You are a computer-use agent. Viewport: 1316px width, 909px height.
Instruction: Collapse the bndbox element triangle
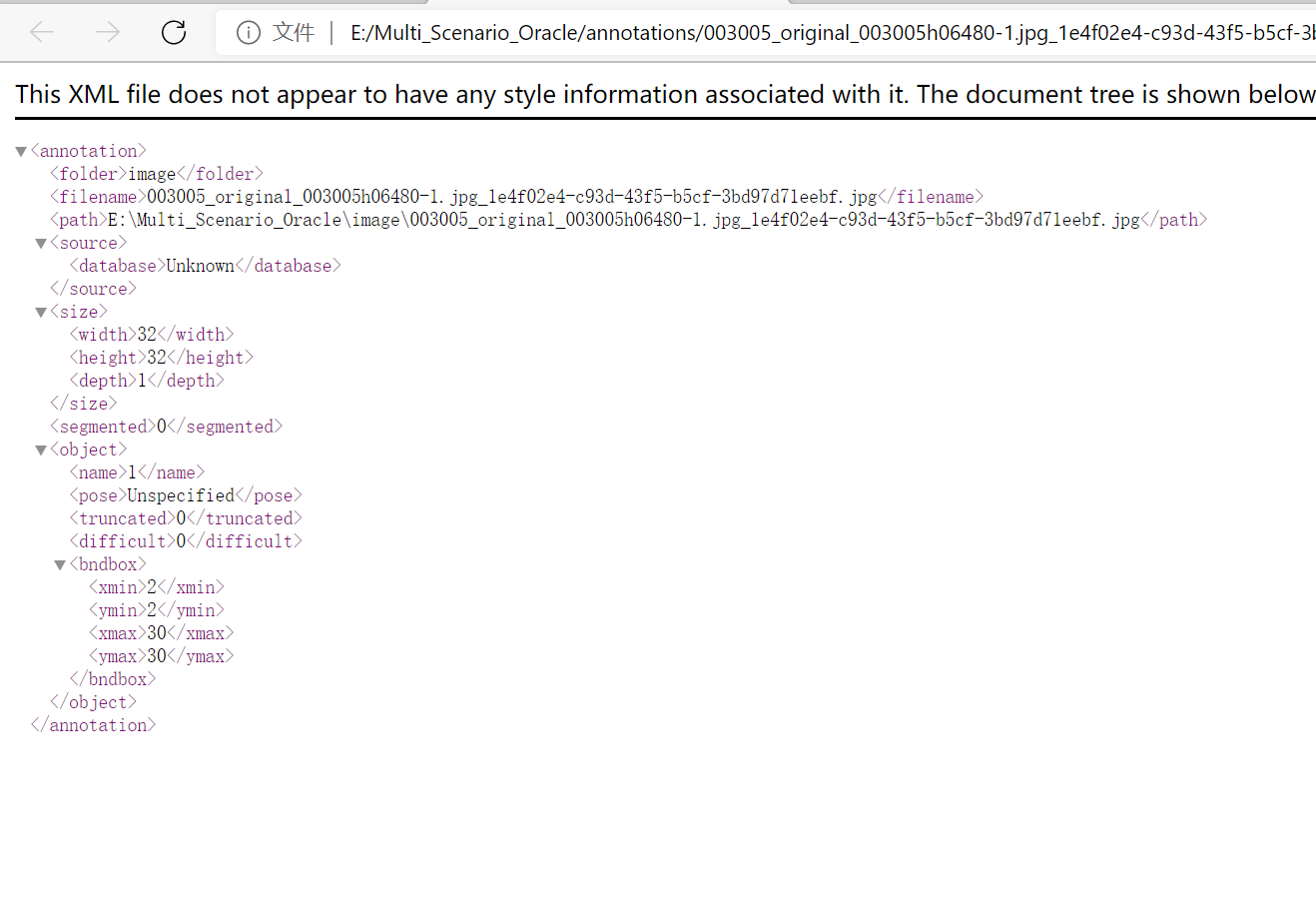[59, 564]
